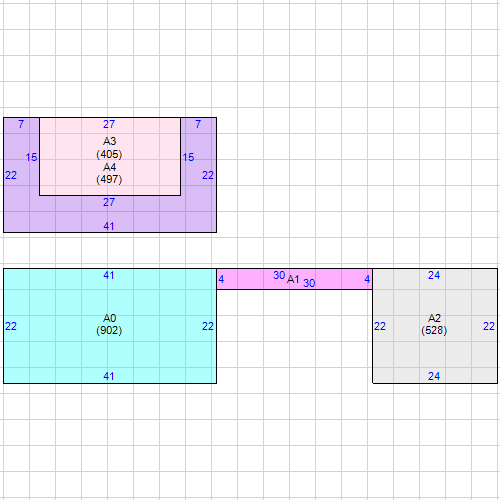
Task: Click the 22 dimension on purple area's left edge
Action: (x=11, y=175)
